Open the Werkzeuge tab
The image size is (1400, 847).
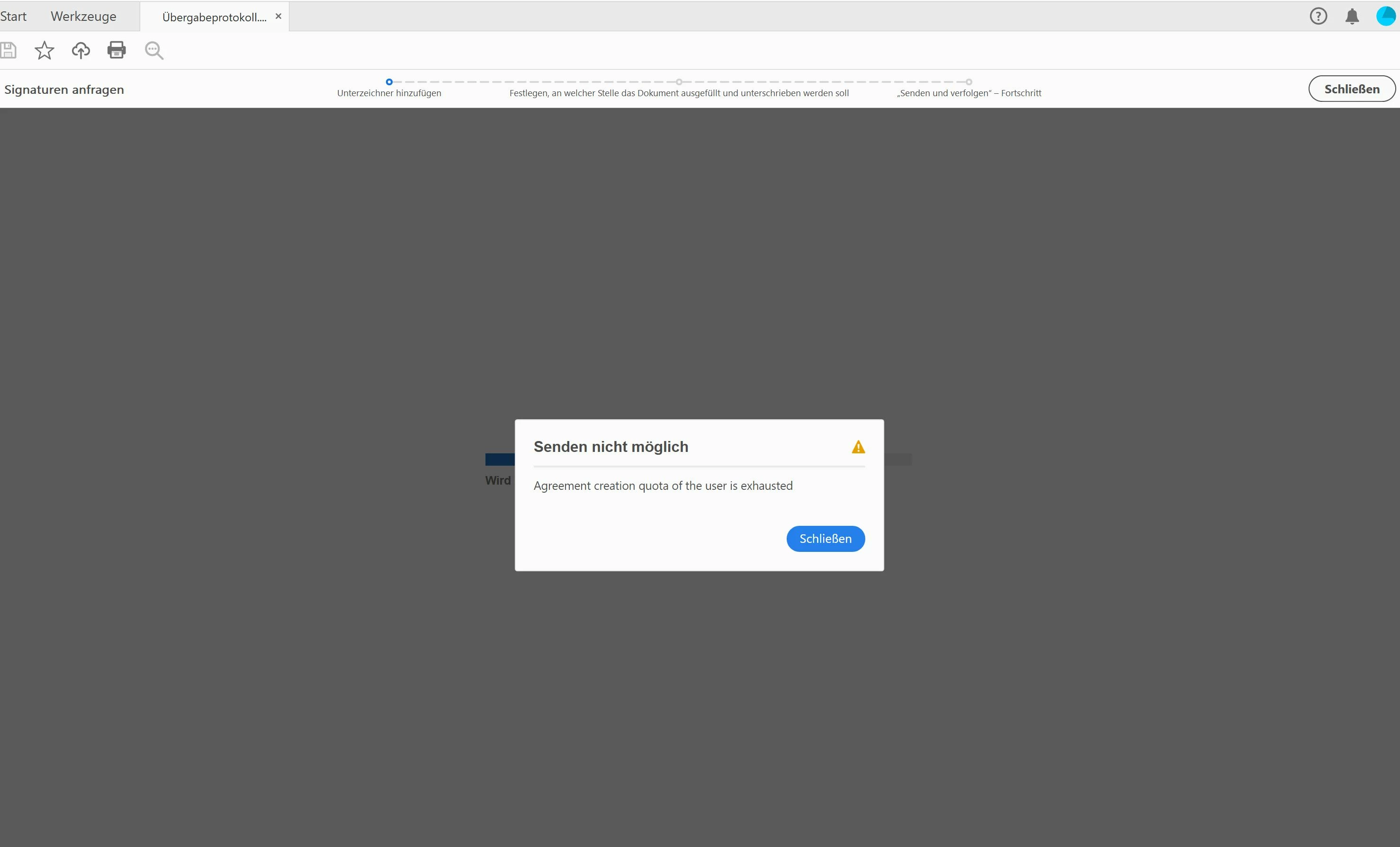pos(83,17)
